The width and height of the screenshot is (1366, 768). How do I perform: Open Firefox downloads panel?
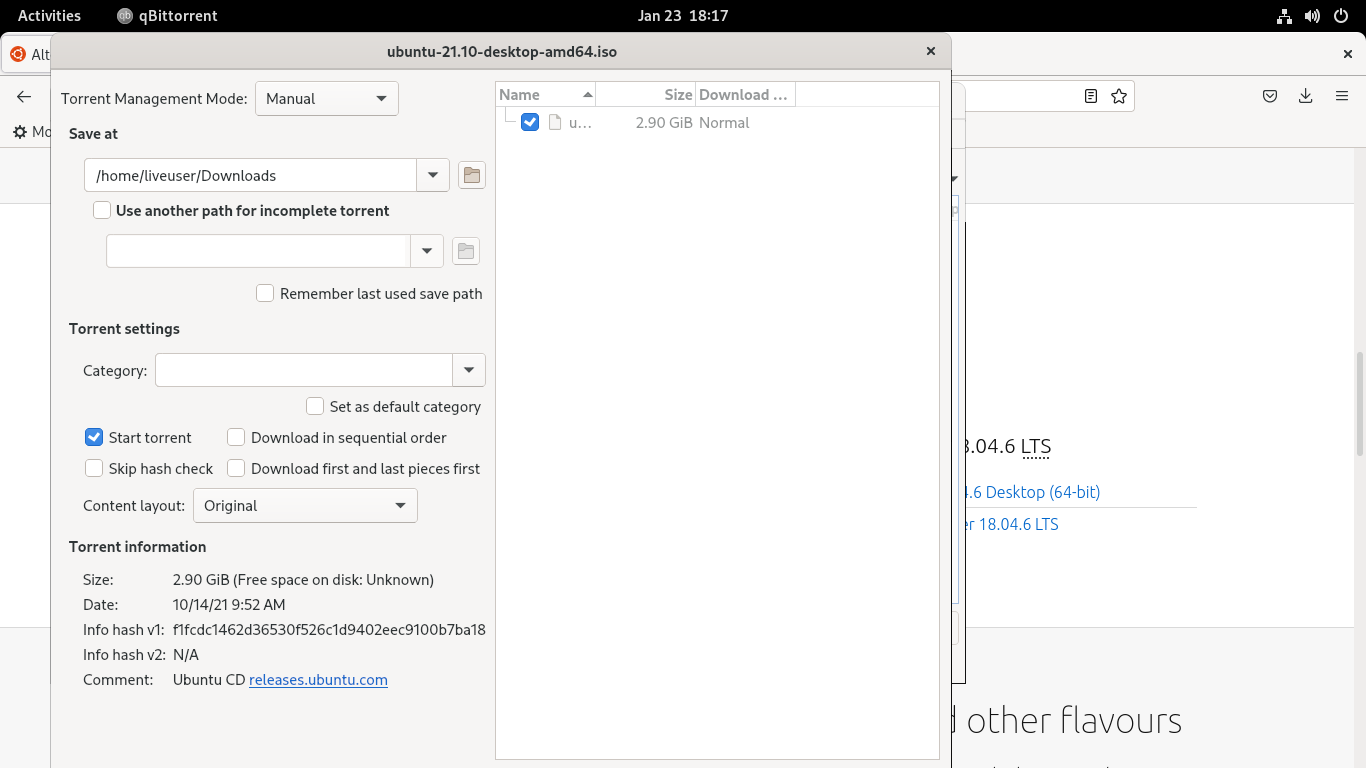[x=1306, y=95]
